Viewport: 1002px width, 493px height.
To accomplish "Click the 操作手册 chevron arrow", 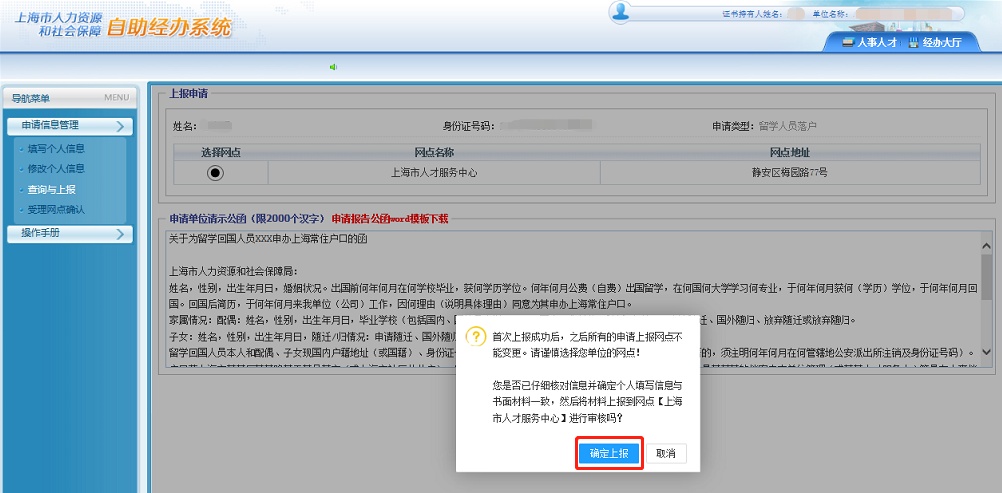I will [120, 234].
